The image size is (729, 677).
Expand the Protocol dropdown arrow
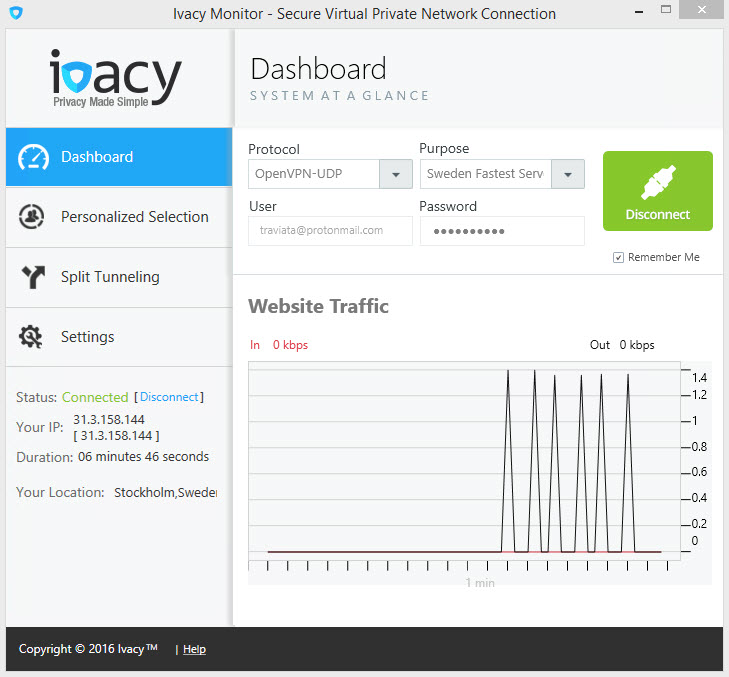point(396,174)
